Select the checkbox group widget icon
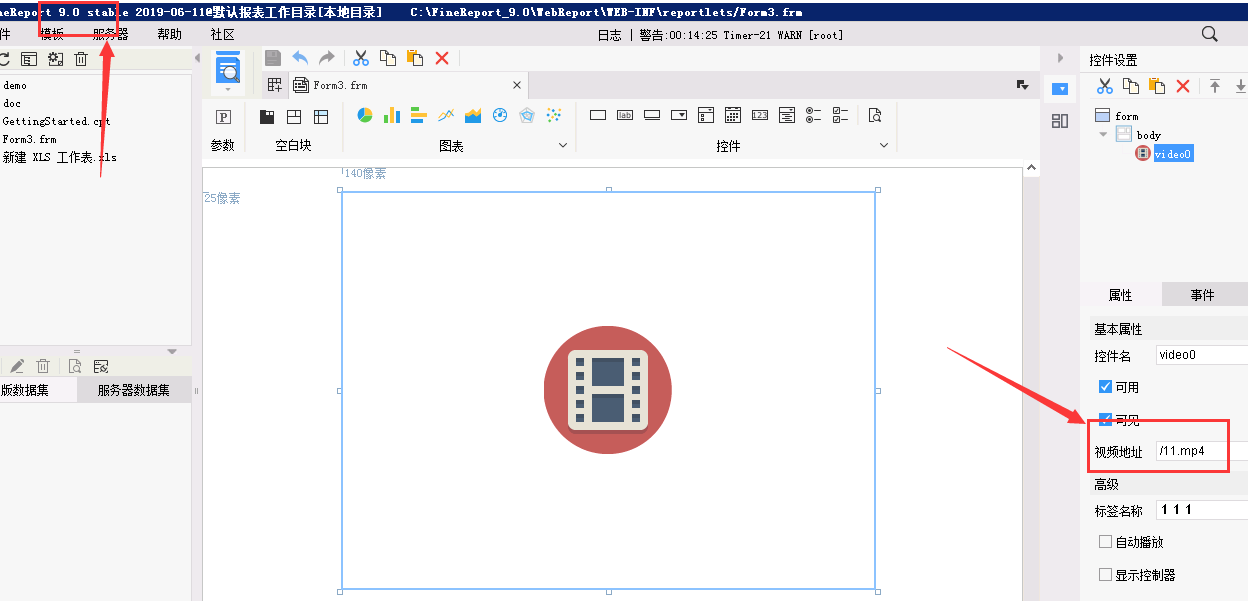1249x601 pixels. coord(841,115)
